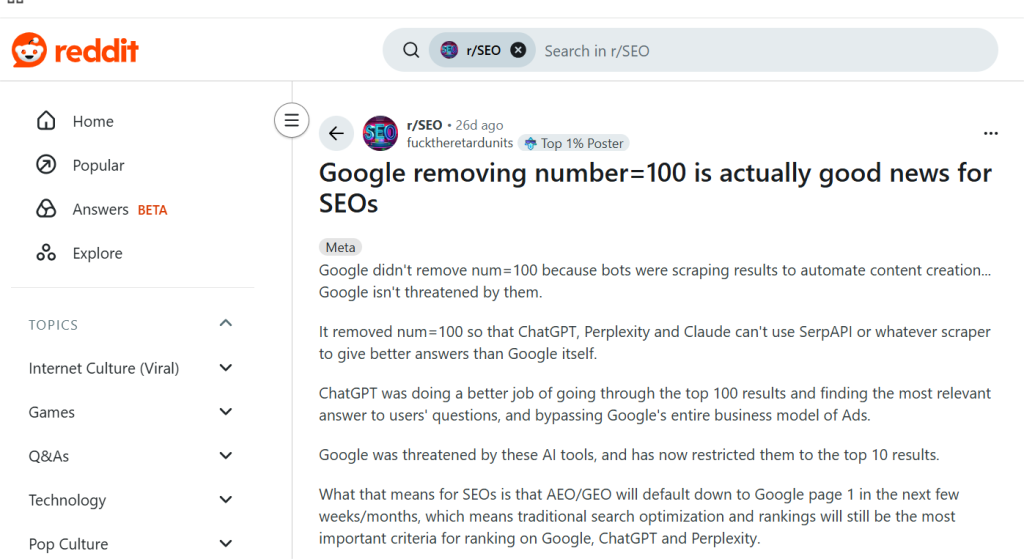Expand the Q&As topic chevron
Screen dimensions: 1024x559
click(x=225, y=456)
